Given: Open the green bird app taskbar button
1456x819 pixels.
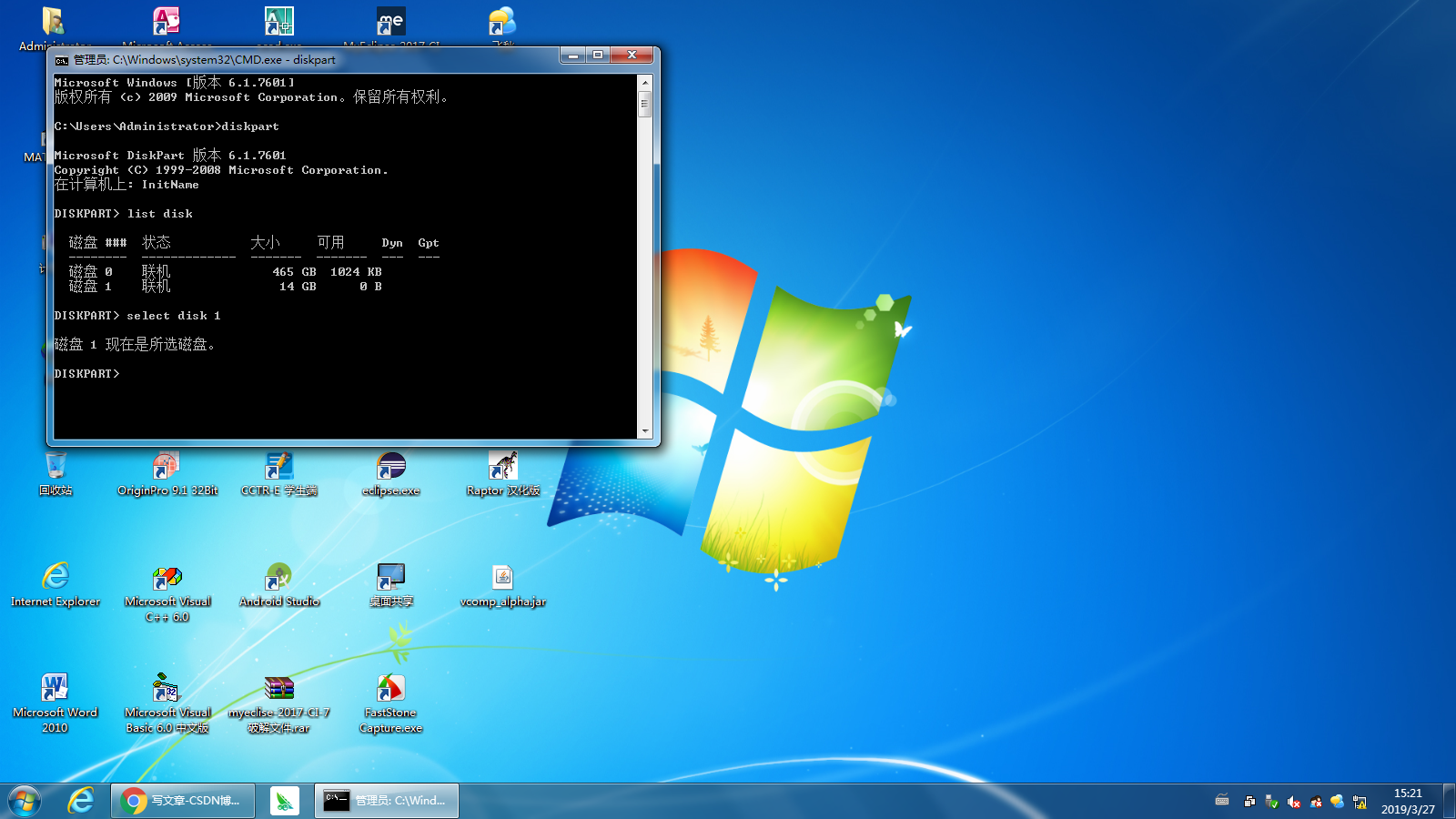Looking at the screenshot, I should (285, 801).
